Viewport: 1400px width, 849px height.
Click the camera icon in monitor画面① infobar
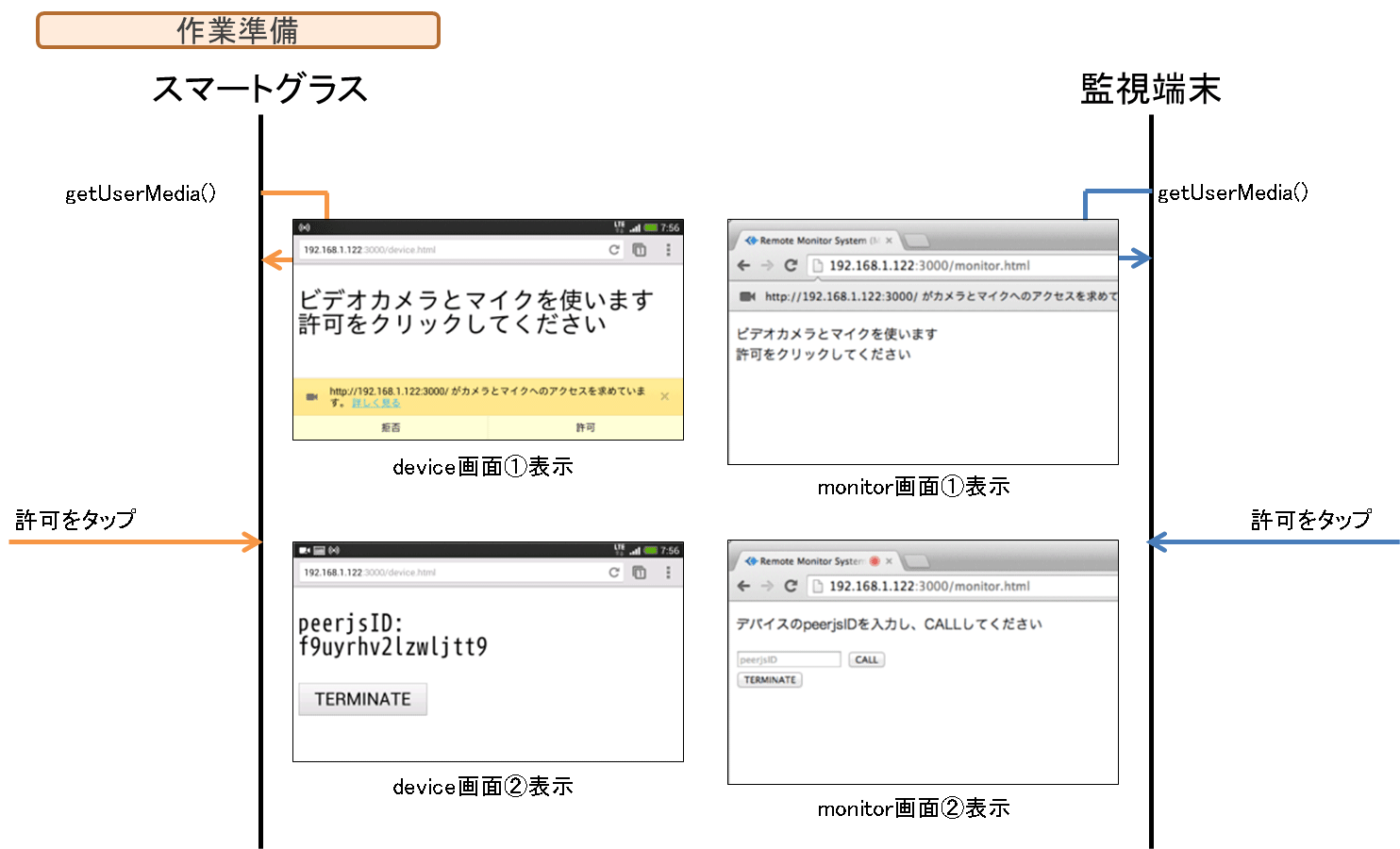click(748, 296)
